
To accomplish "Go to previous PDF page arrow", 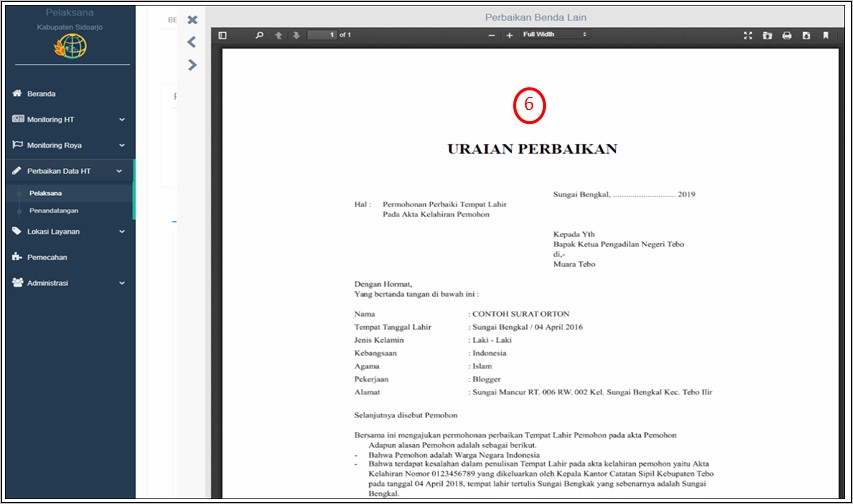I will pyautogui.click(x=279, y=35).
